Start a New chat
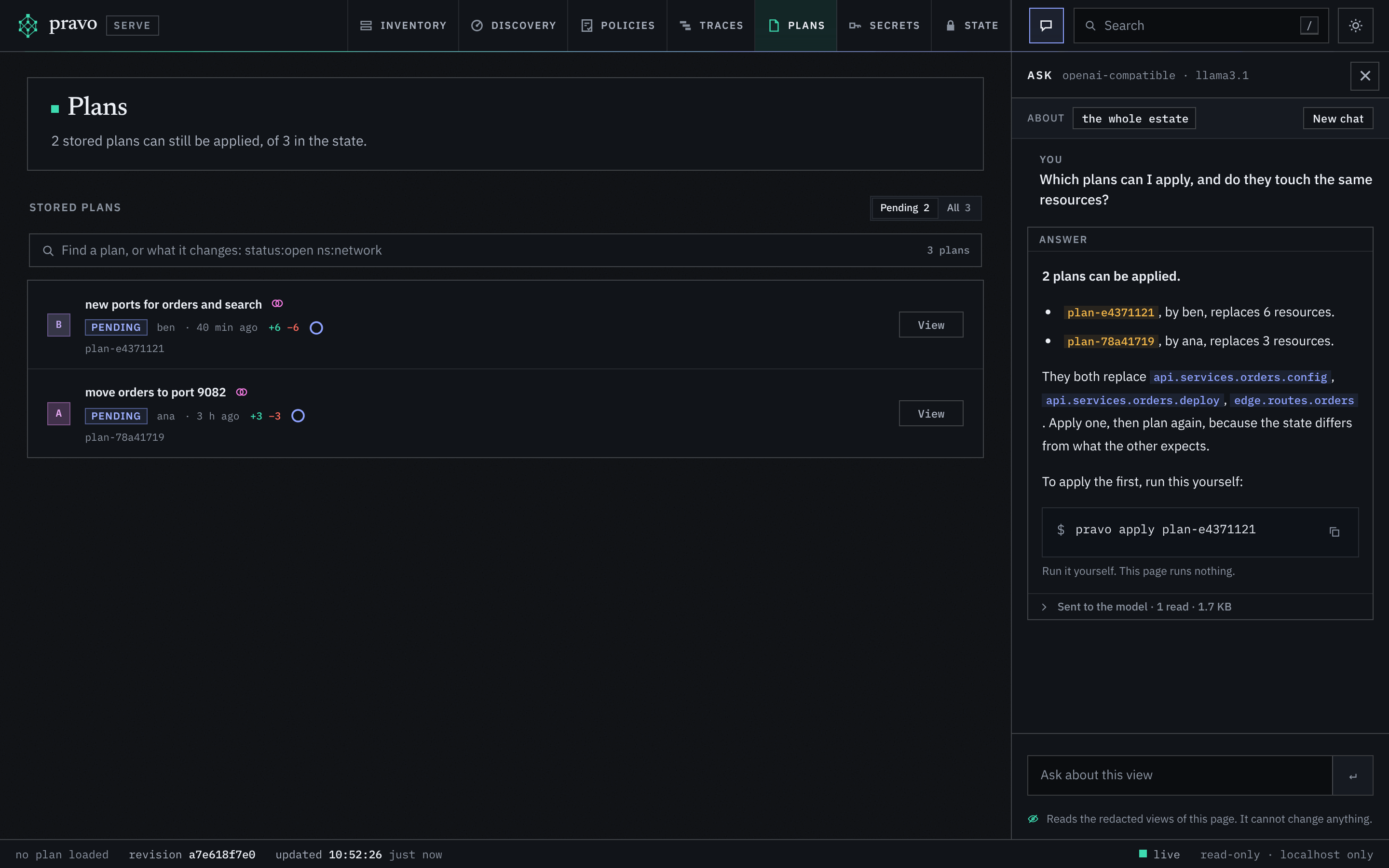 tap(1338, 118)
